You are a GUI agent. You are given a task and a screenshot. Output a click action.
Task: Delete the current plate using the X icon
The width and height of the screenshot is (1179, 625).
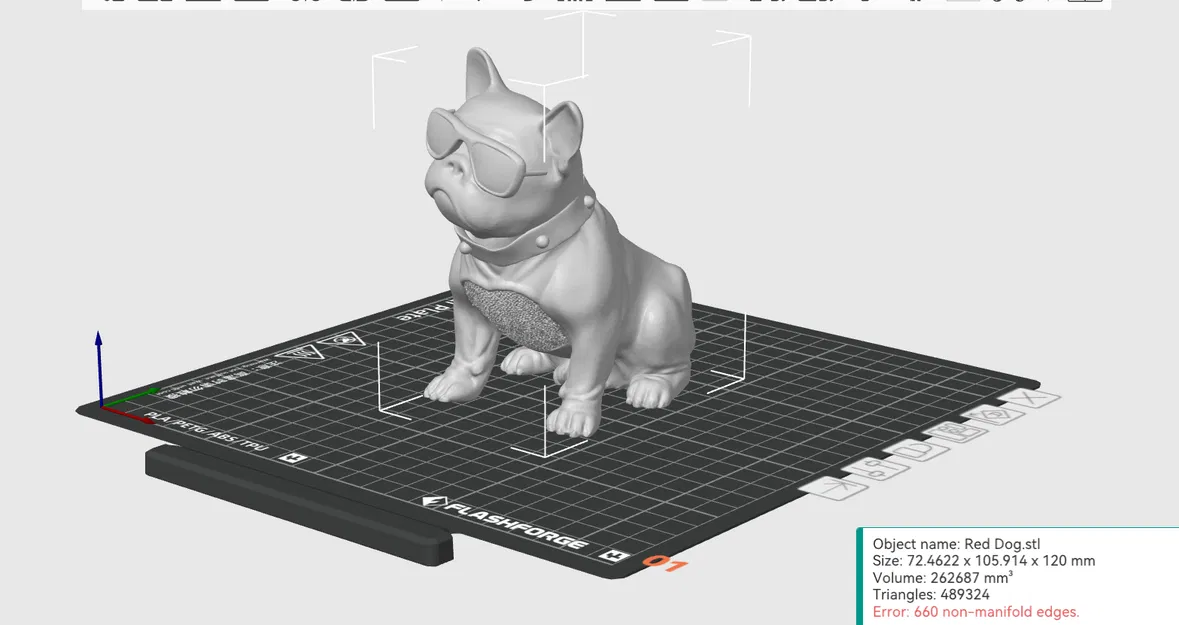1030,398
